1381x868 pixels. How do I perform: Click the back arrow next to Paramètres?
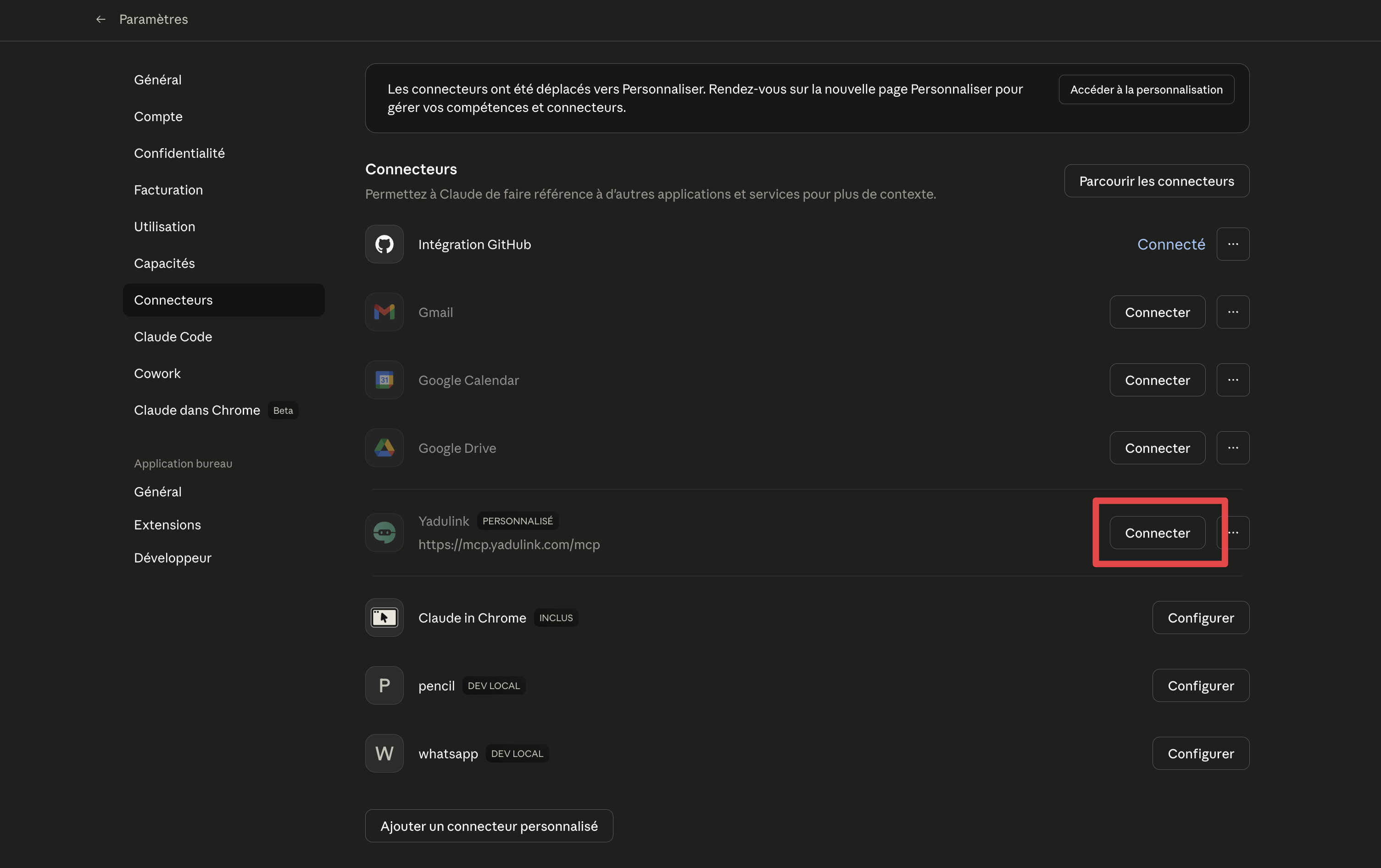101,19
